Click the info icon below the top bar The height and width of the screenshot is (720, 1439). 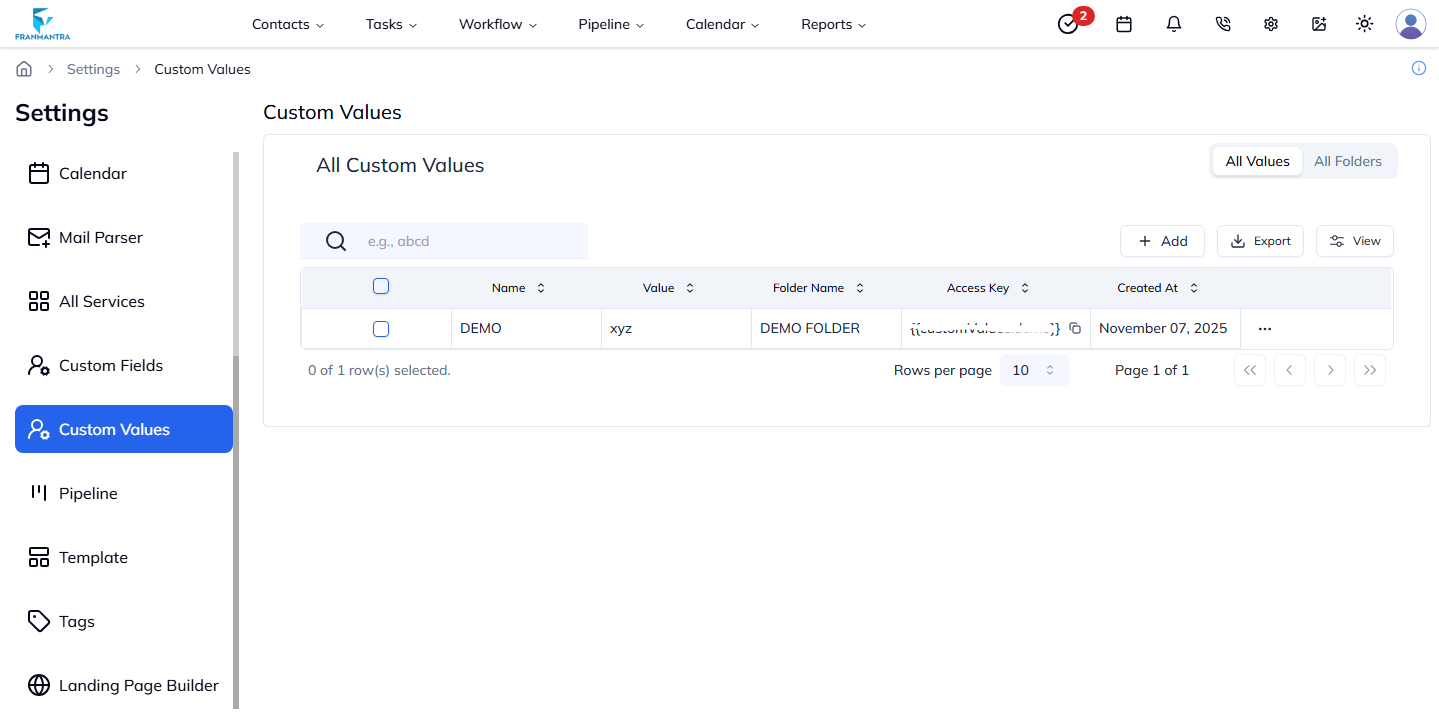(x=1418, y=68)
